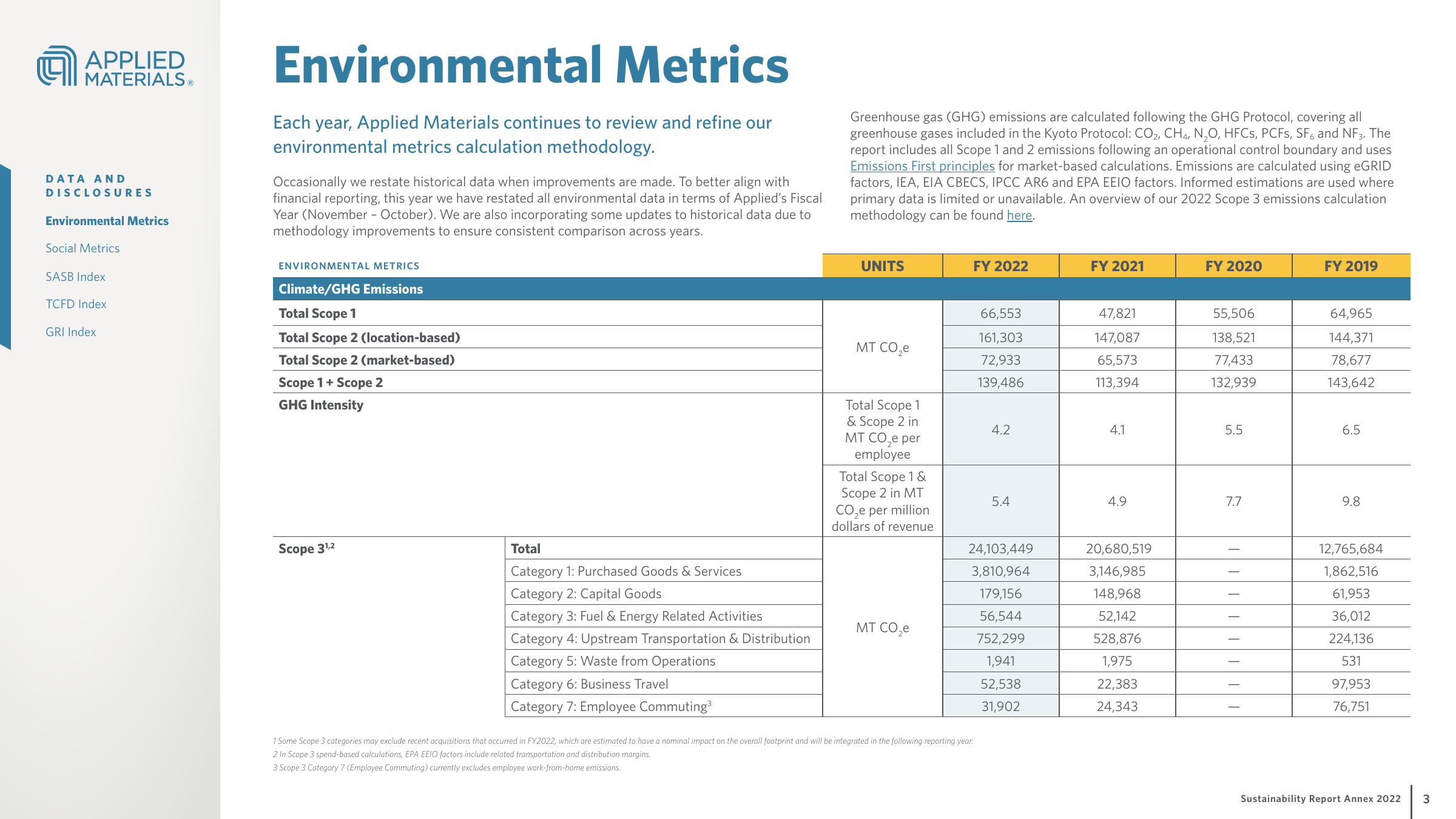Follow the Emissions First principles link

[x=922, y=166]
